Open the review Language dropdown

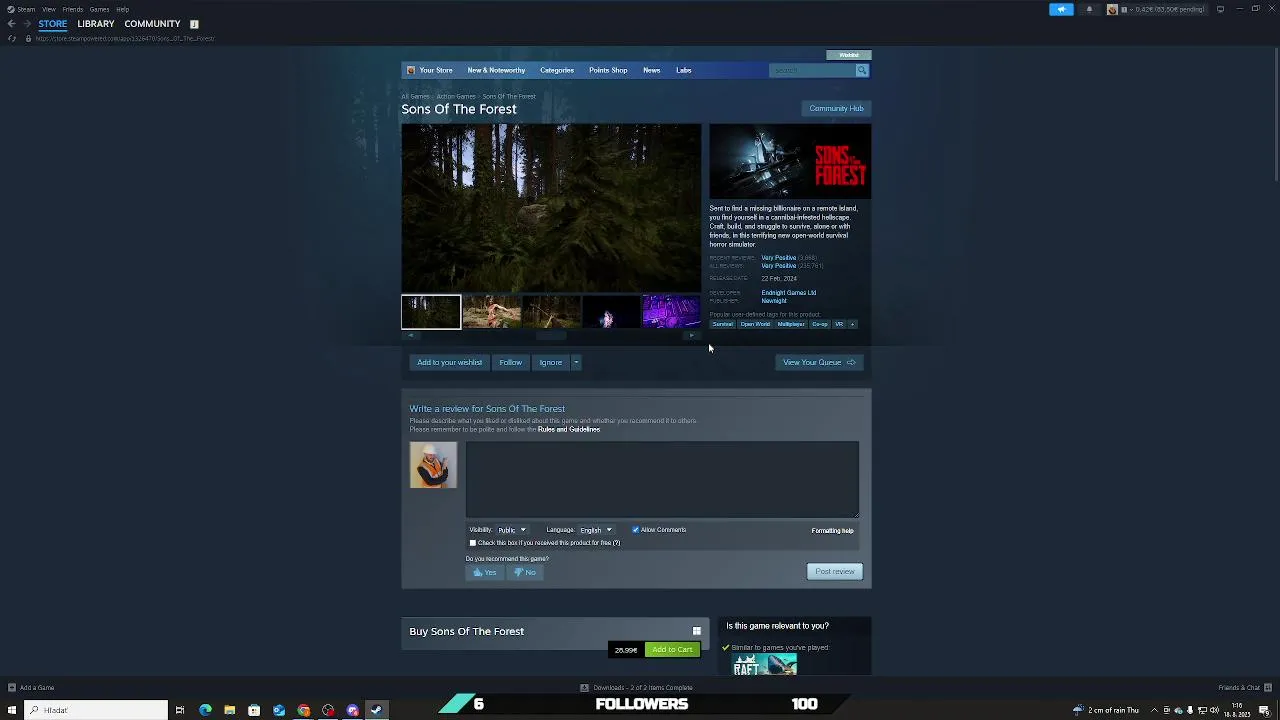point(596,530)
